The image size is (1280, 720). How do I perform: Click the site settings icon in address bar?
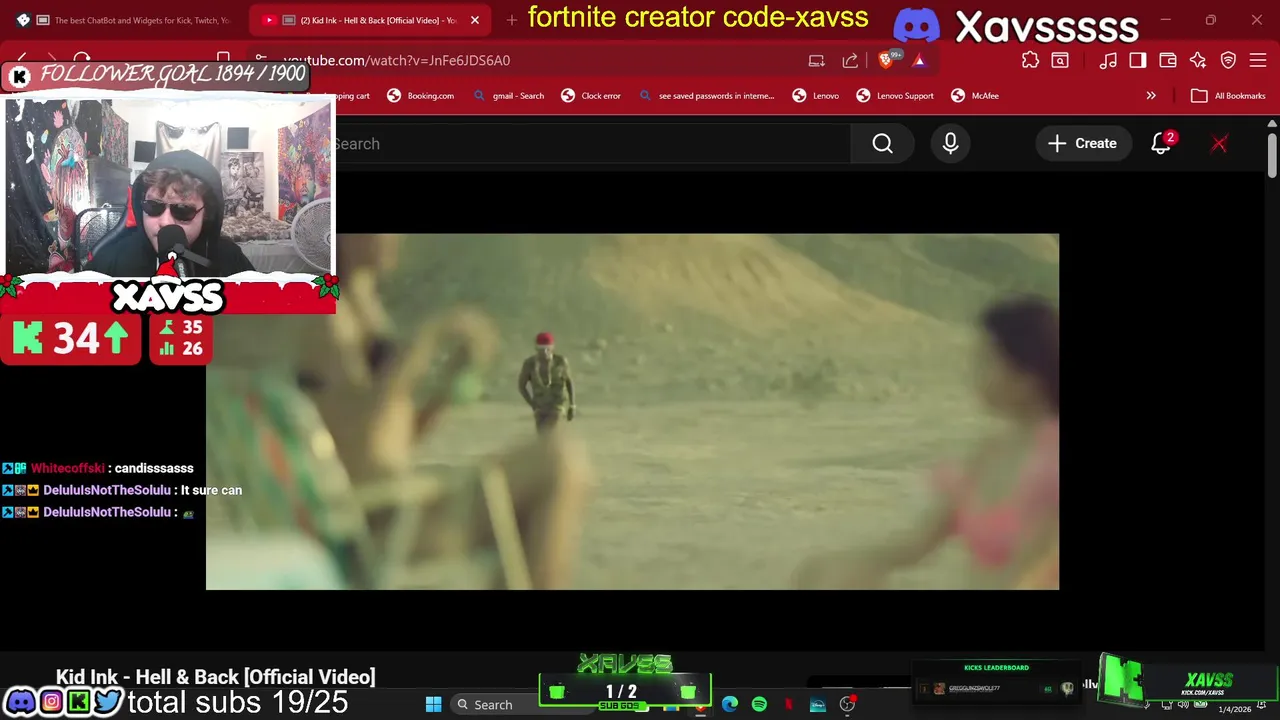pyautogui.click(x=260, y=60)
